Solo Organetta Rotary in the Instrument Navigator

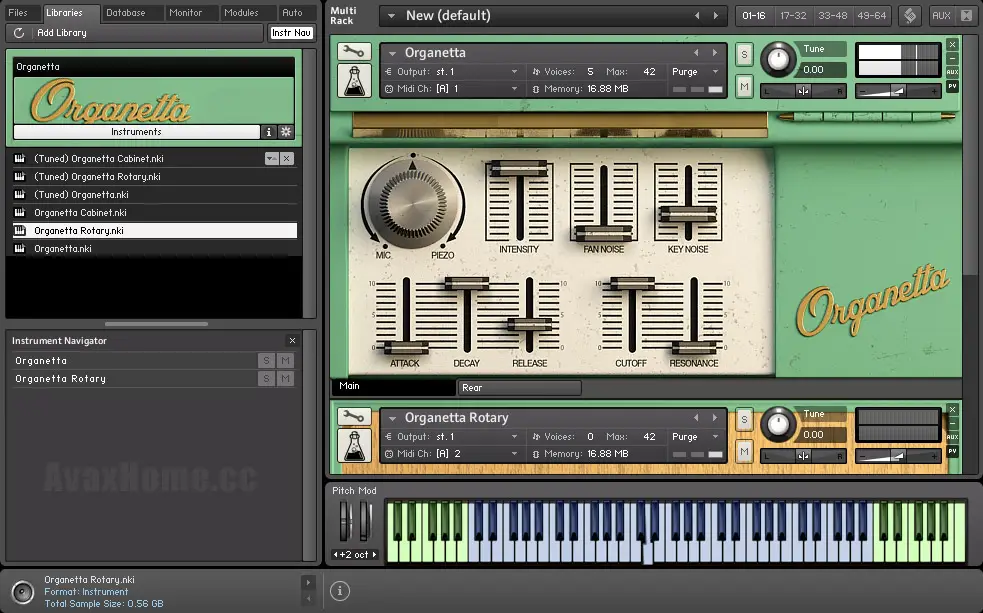point(266,379)
